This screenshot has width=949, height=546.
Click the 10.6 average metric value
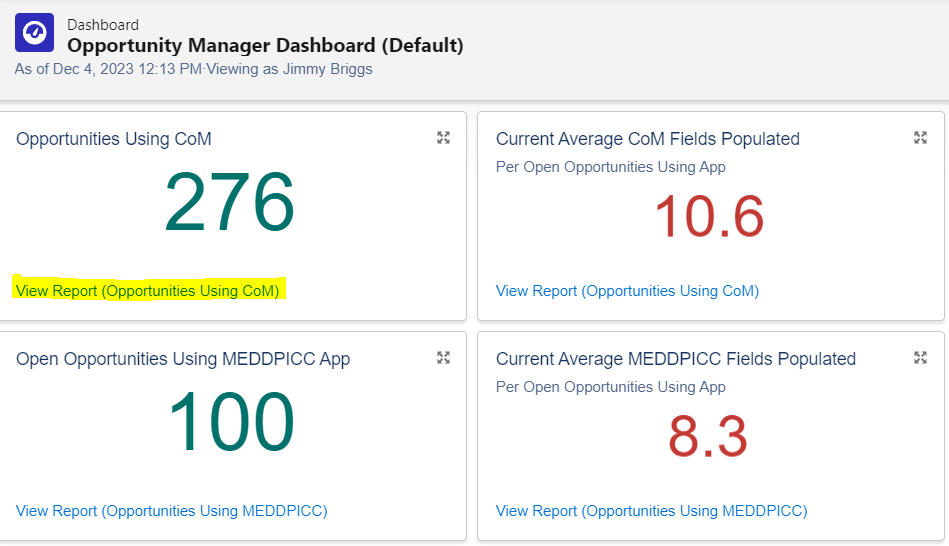point(708,216)
